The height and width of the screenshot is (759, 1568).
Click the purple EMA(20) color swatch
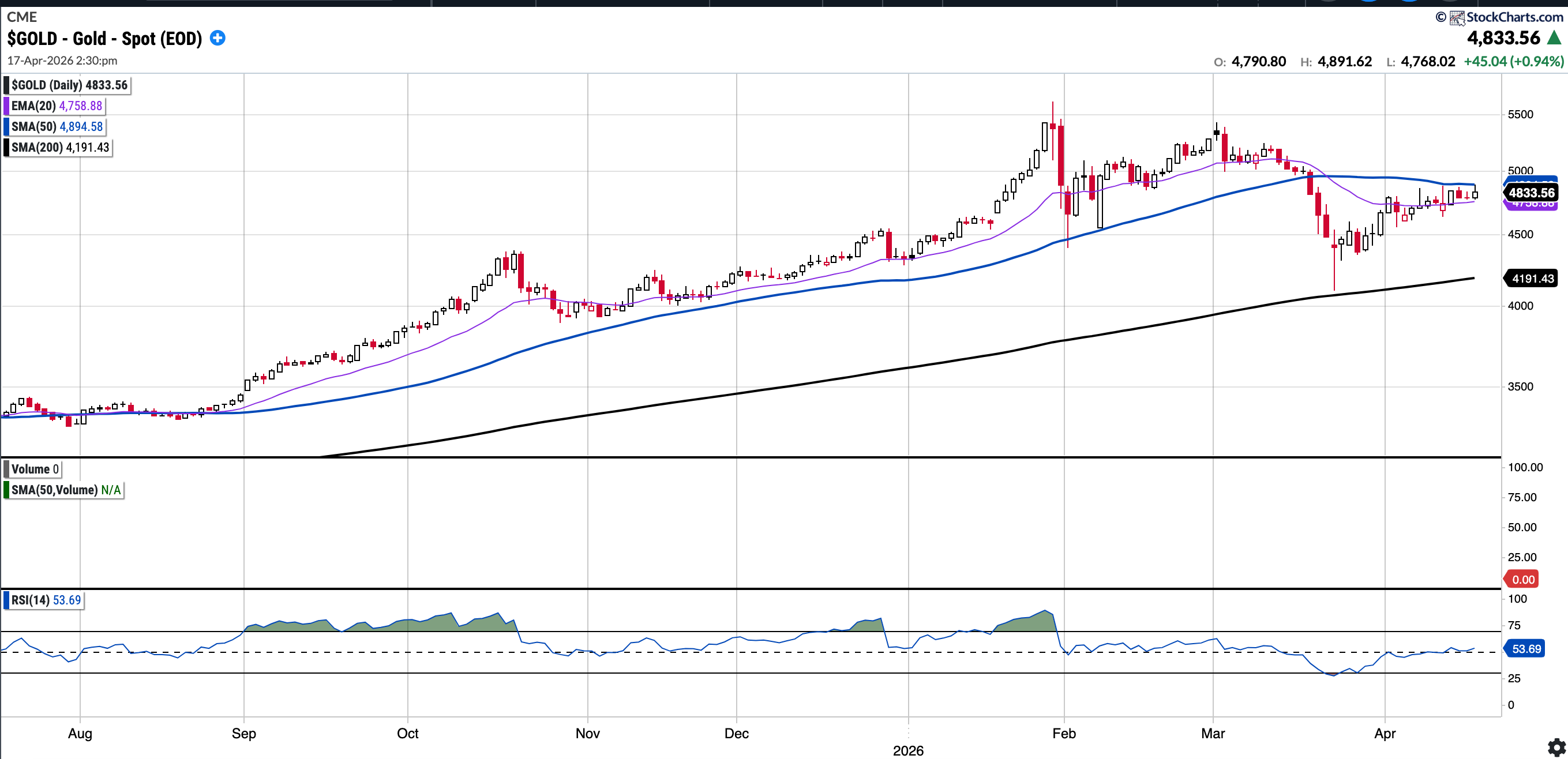click(7, 106)
